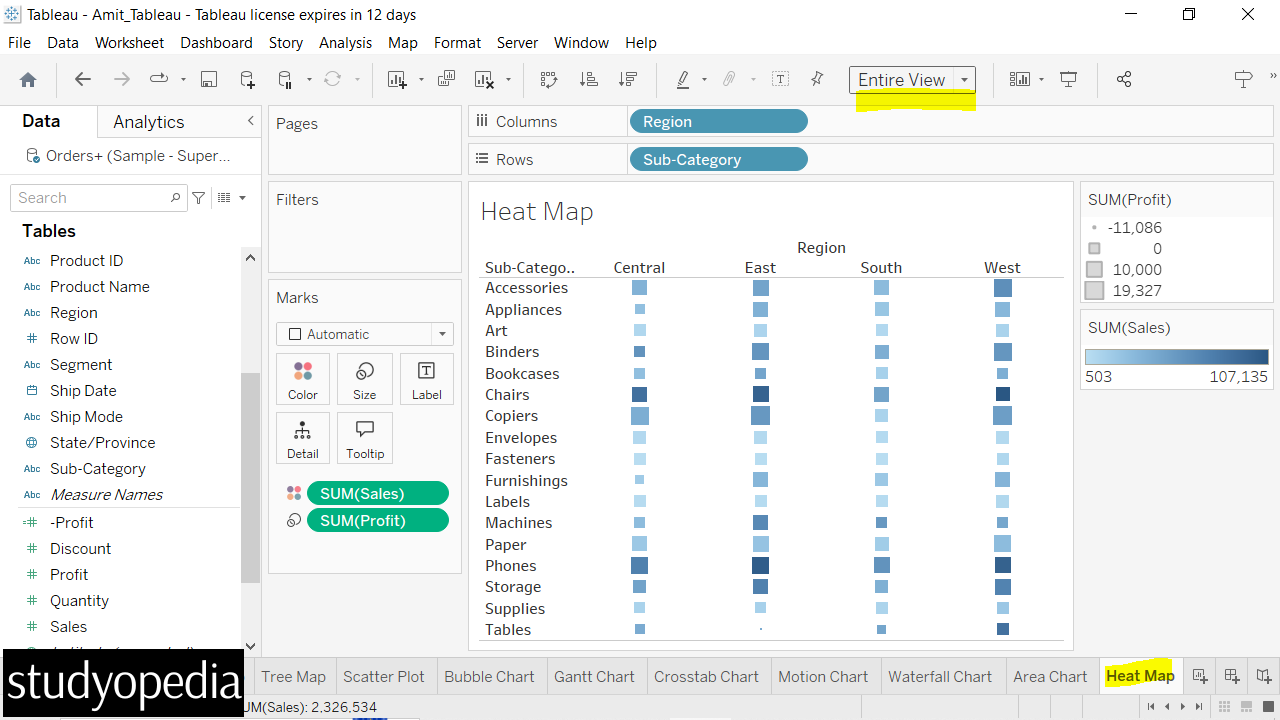Click the Tableau start page home icon
1280x720 pixels.
point(28,80)
